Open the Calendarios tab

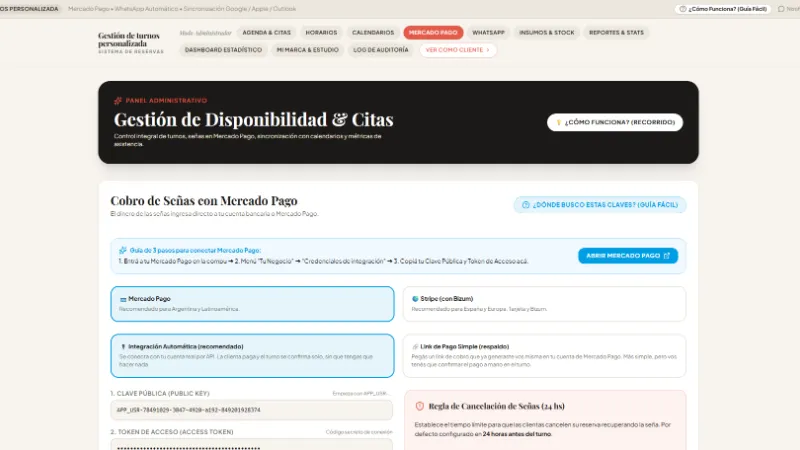pyautogui.click(x=373, y=33)
